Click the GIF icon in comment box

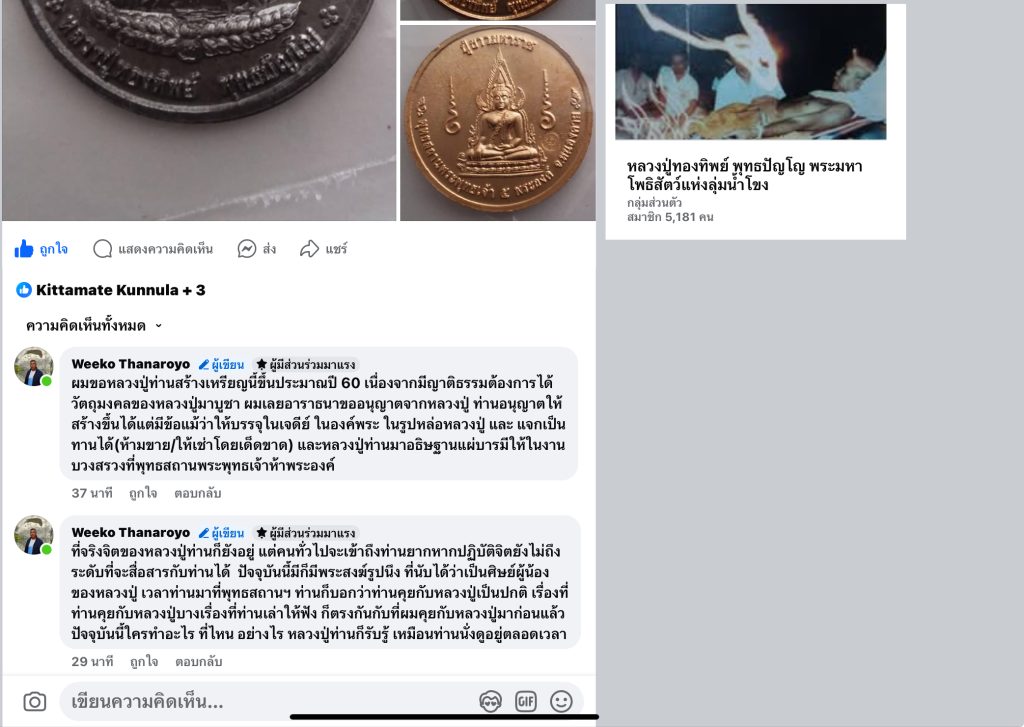526,702
